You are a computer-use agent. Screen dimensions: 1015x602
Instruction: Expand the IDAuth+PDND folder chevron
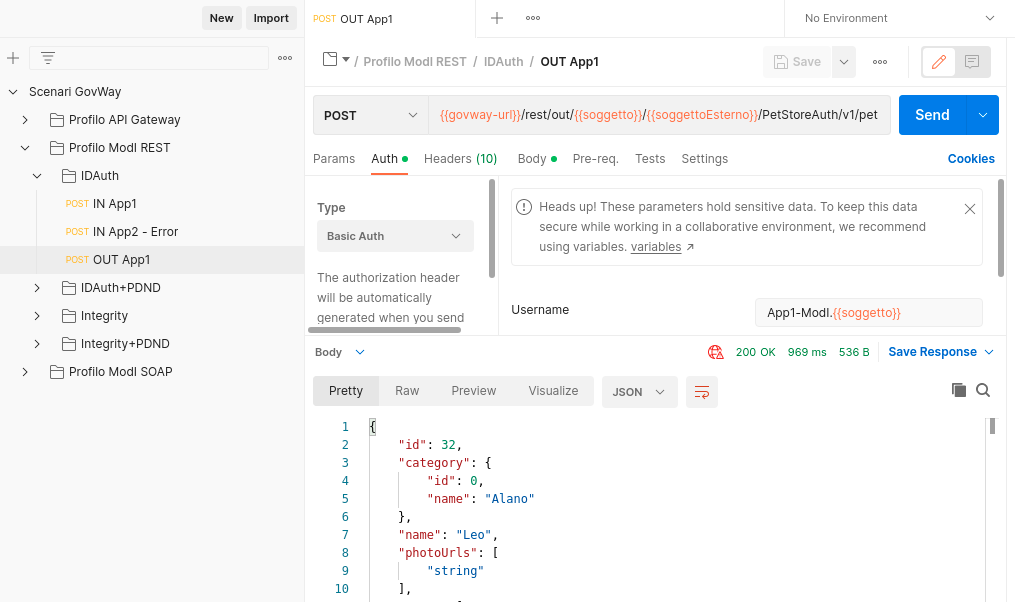pos(37,288)
